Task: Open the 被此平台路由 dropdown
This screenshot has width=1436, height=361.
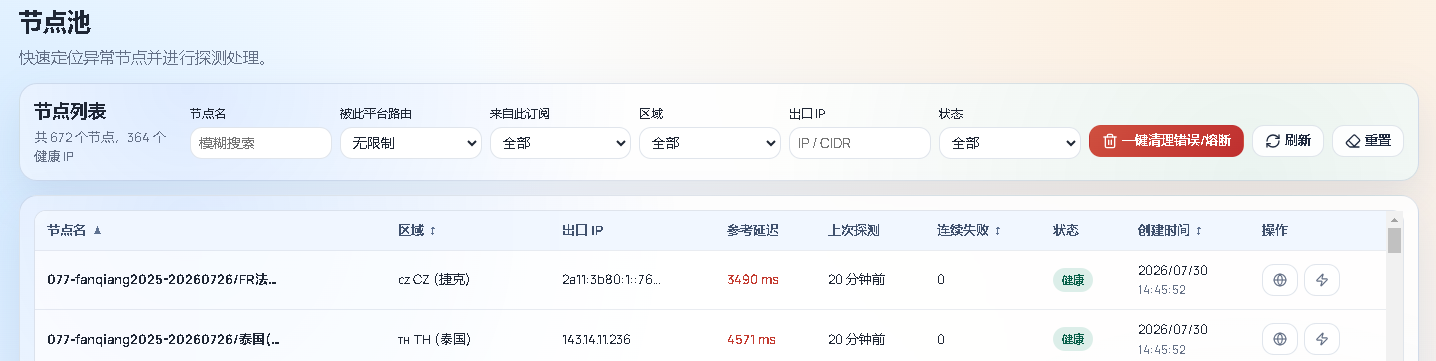Action: (410, 143)
